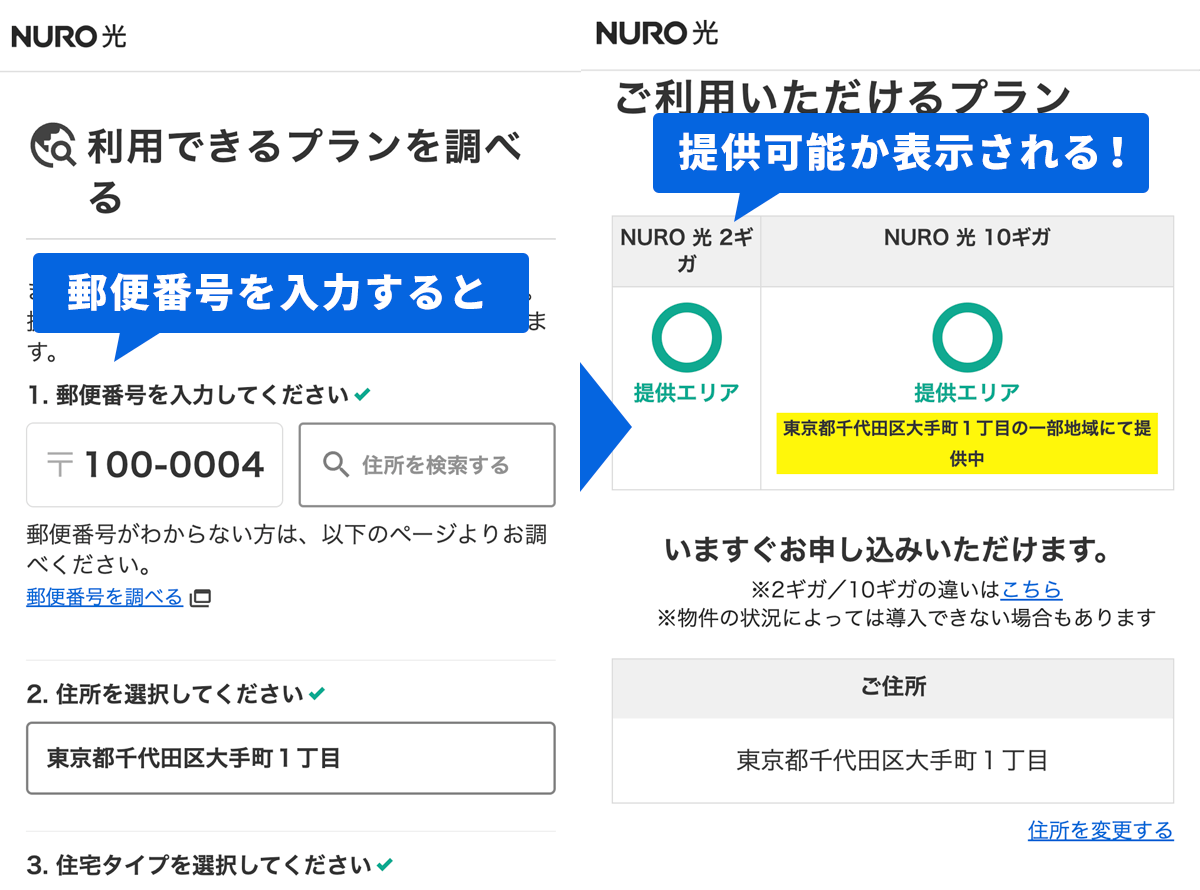Viewport: 1200px width, 890px height.
Task: Click the magnifier icon in 住所を検索する button
Action: click(336, 465)
